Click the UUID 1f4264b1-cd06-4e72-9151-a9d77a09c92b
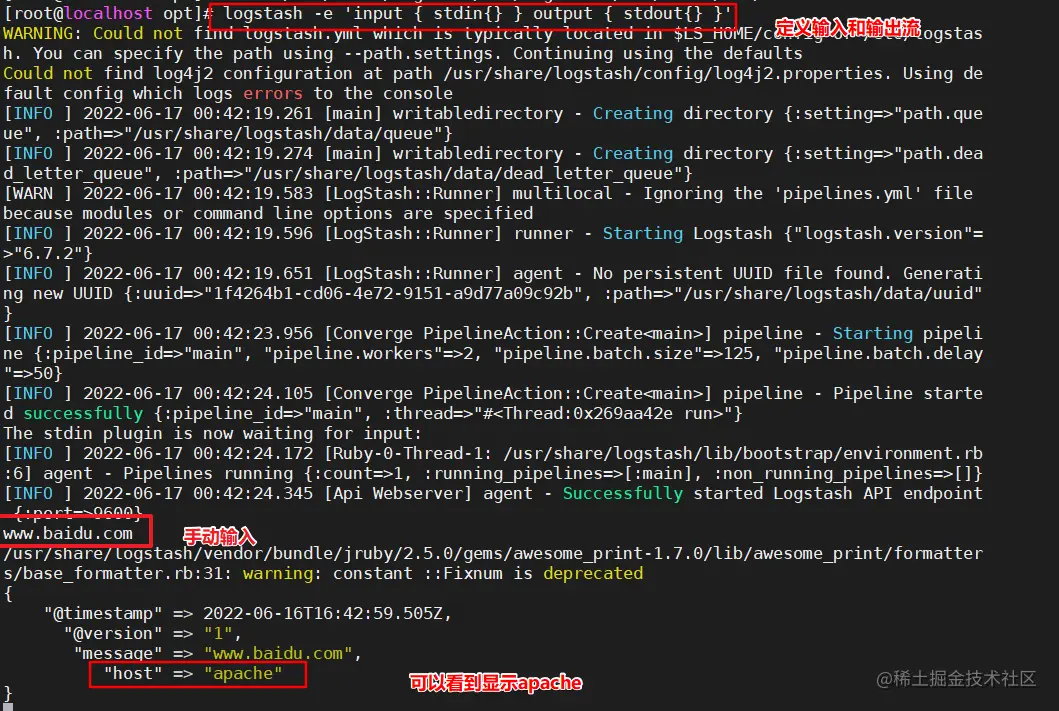Image resolution: width=1059 pixels, height=711 pixels. [393, 293]
